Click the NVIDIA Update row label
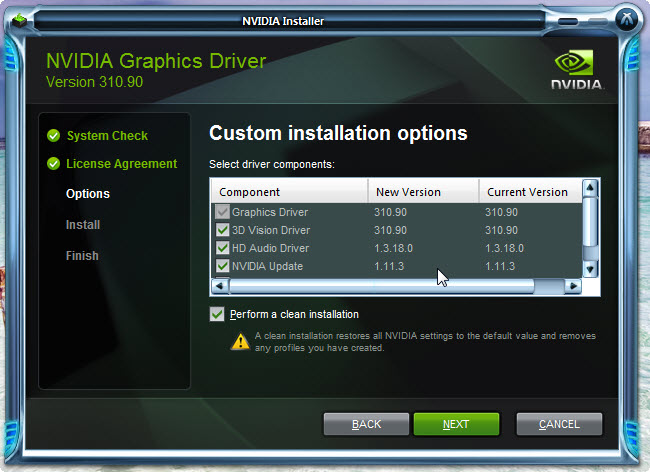 [x=267, y=266]
